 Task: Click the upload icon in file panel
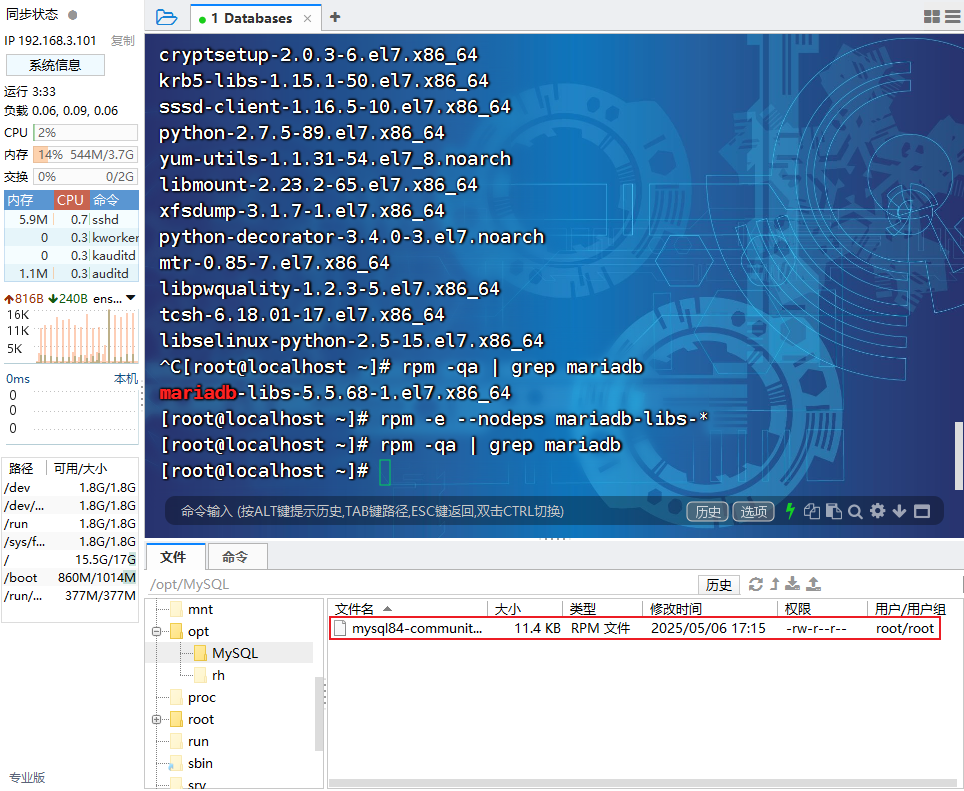point(814,584)
